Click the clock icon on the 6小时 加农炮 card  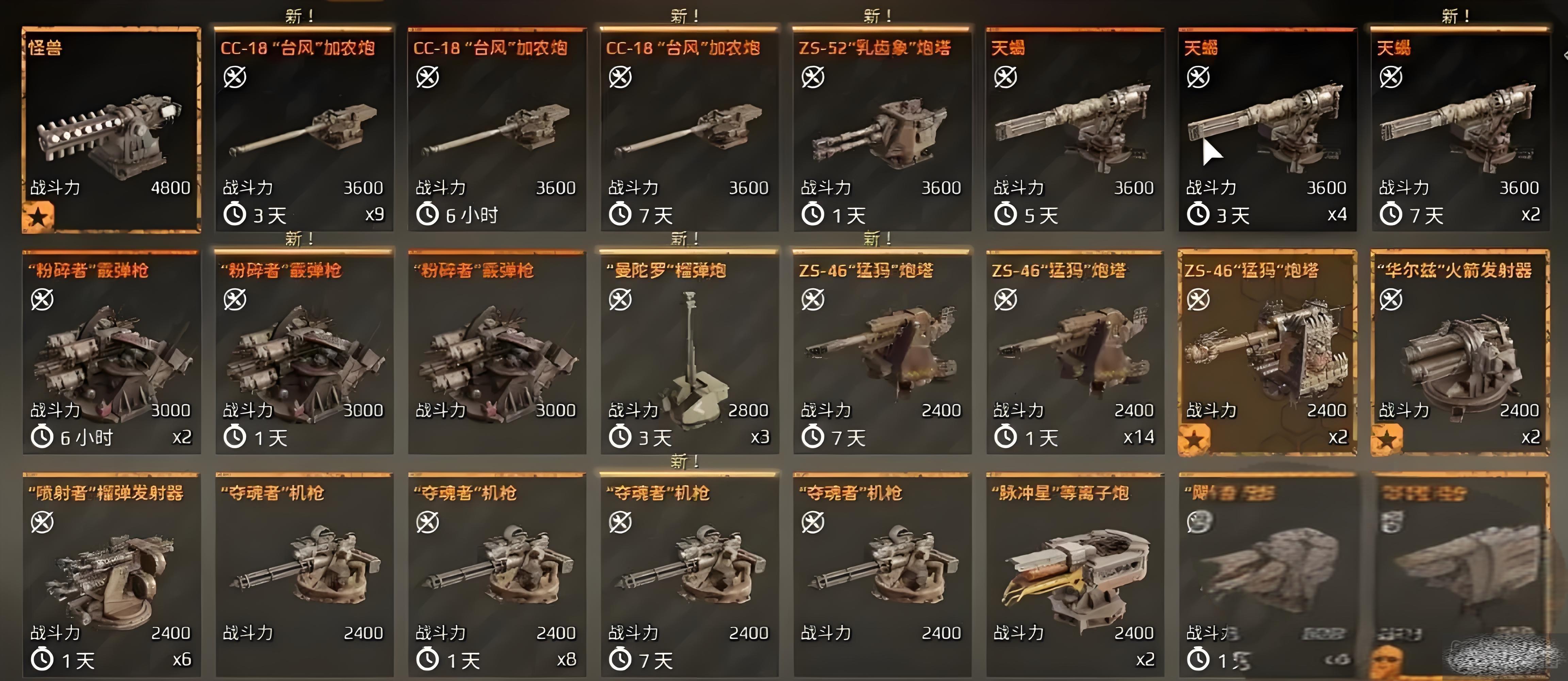427,215
